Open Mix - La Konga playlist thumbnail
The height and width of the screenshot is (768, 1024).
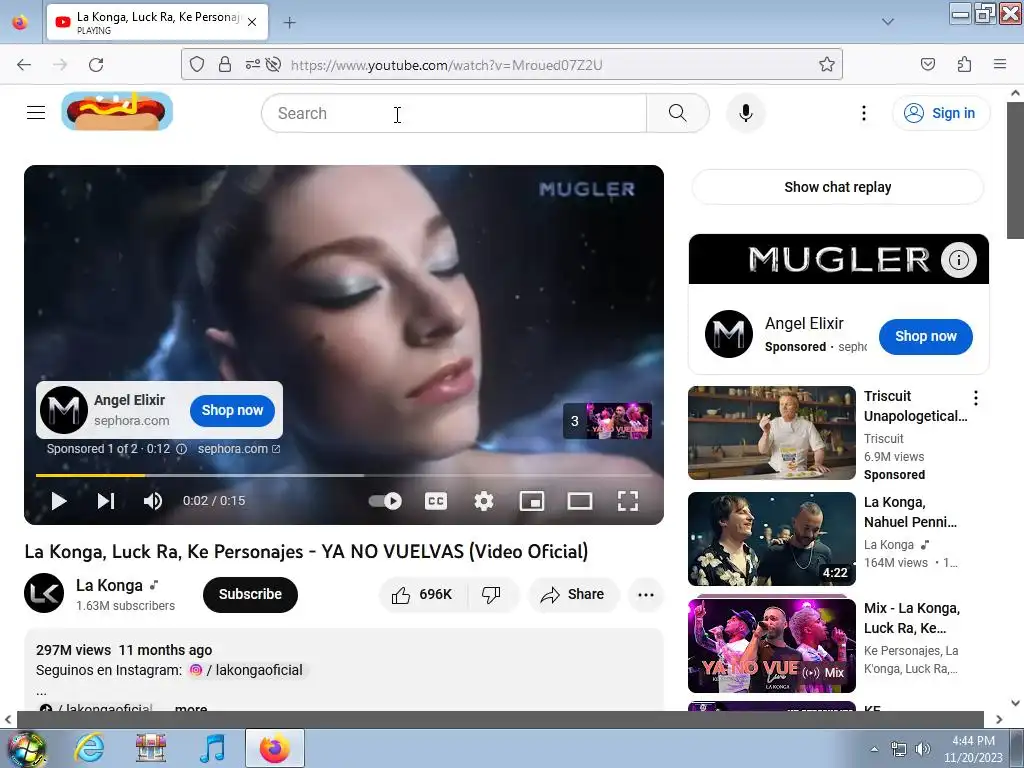[x=772, y=645]
